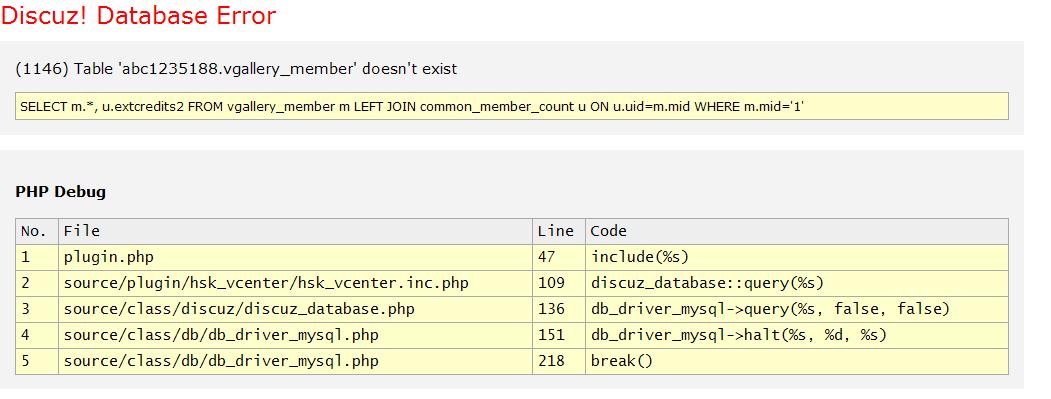Click the db_driver_mysql->query code cell
The width and height of the screenshot is (1051, 399).
point(797,309)
